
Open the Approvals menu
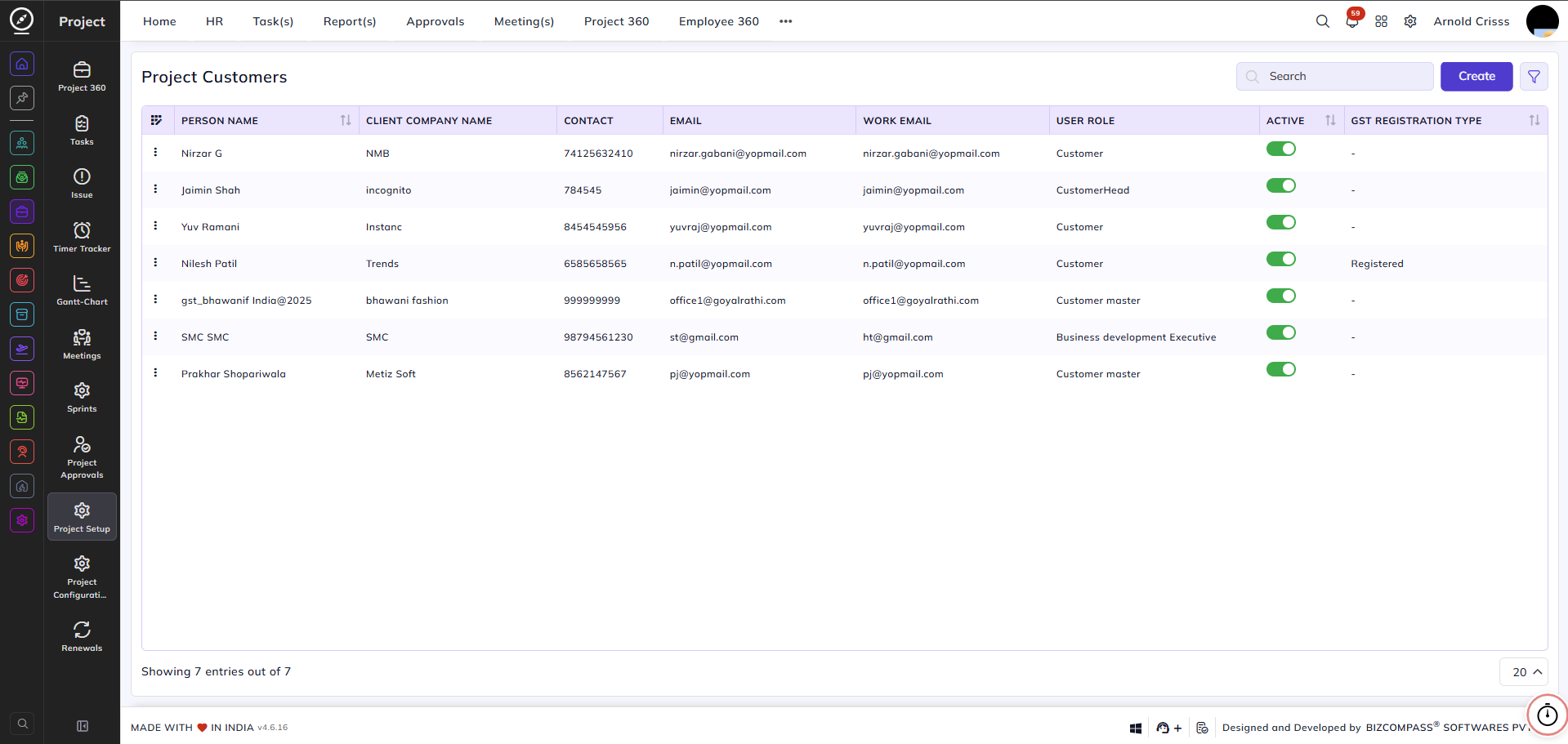coord(436,21)
